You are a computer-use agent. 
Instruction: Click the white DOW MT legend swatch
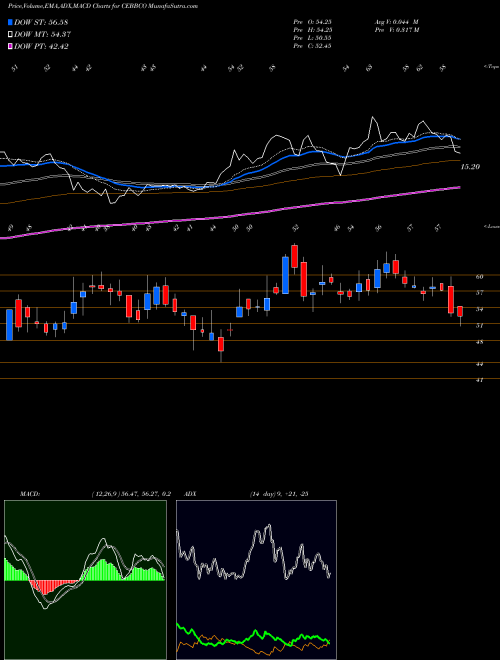click(x=10, y=35)
